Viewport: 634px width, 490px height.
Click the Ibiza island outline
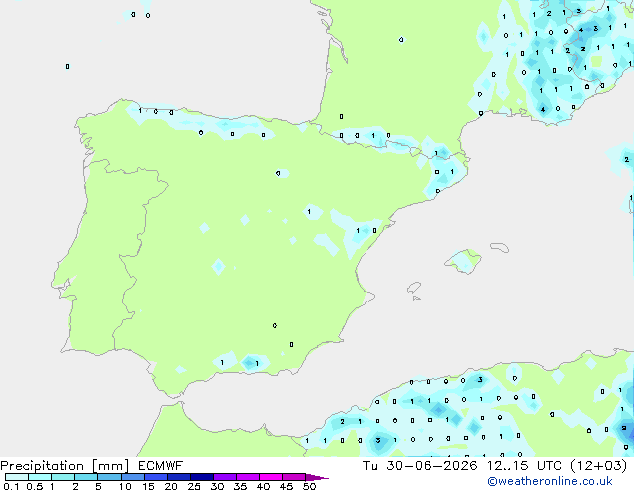(414, 288)
